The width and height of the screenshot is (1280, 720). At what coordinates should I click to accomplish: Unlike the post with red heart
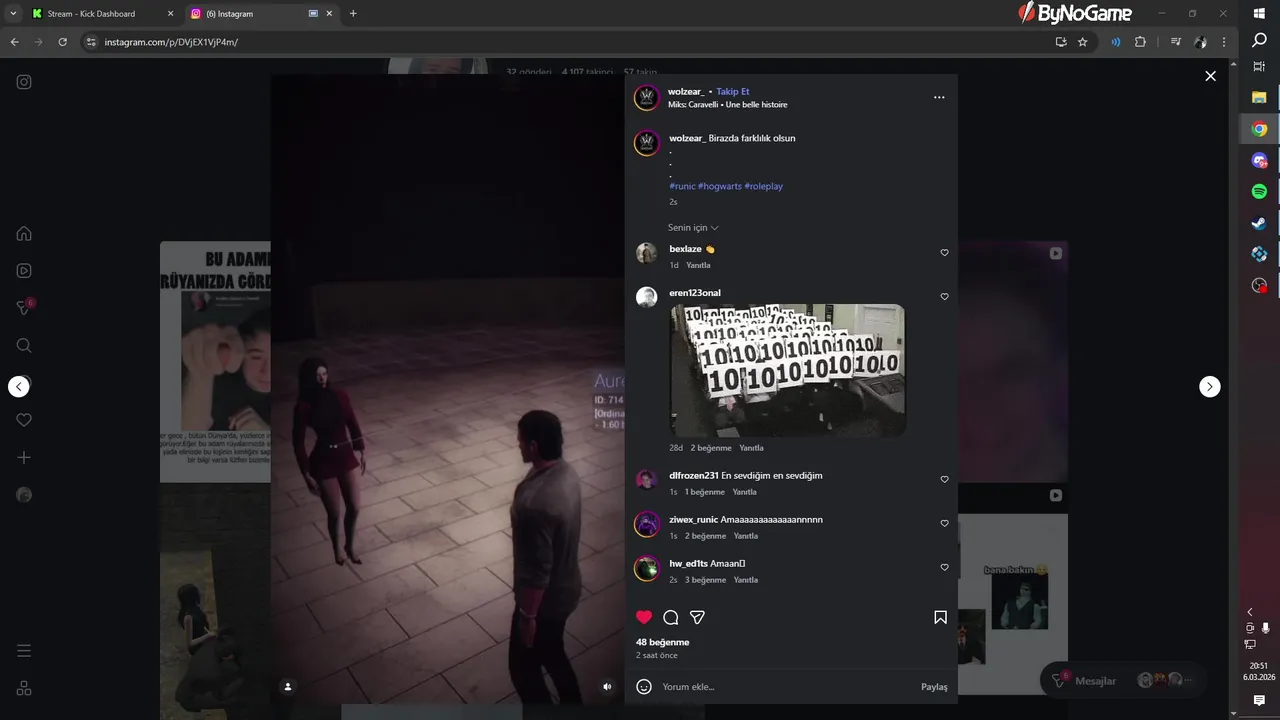pyautogui.click(x=644, y=617)
